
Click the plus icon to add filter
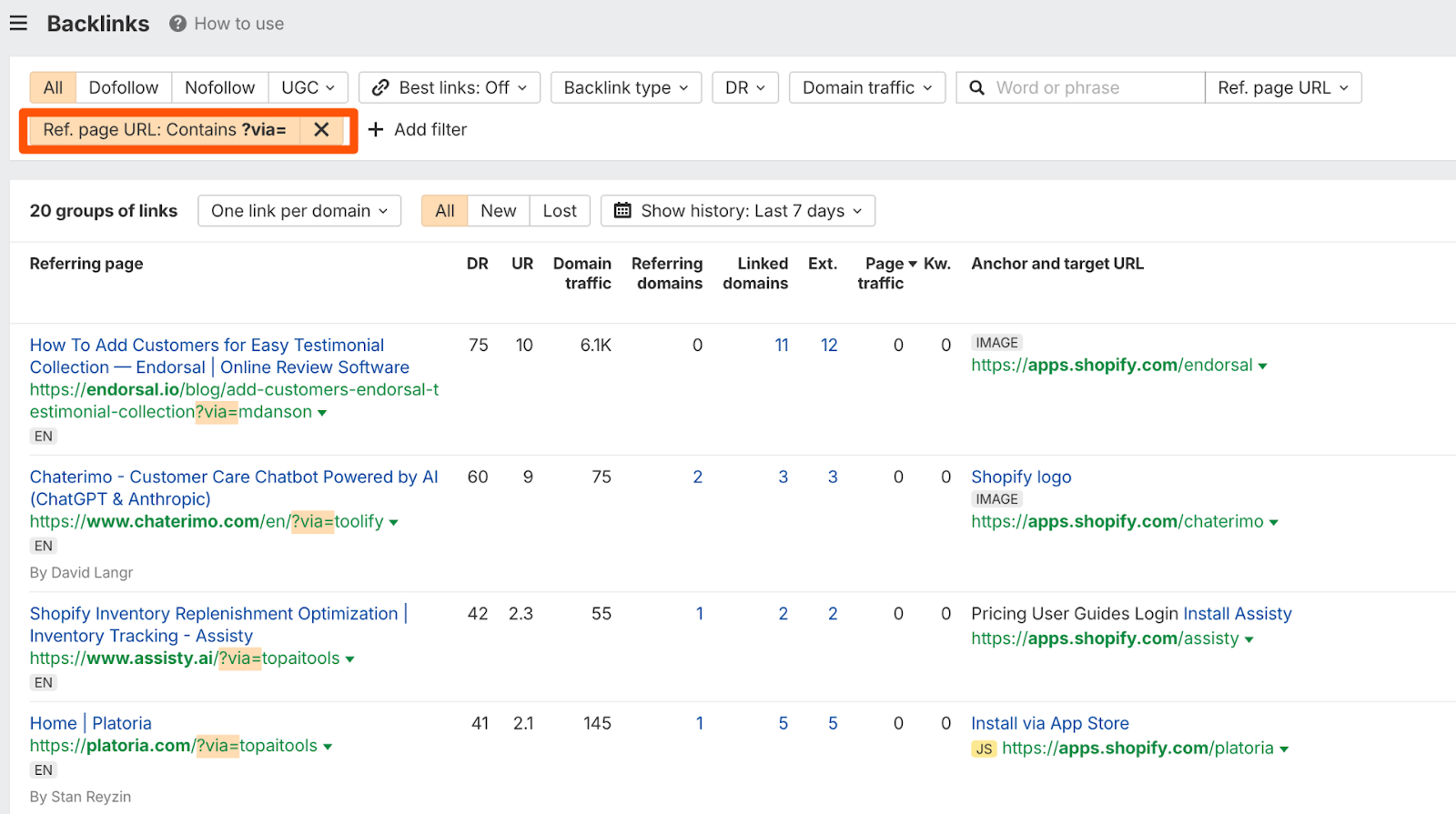[x=376, y=129]
